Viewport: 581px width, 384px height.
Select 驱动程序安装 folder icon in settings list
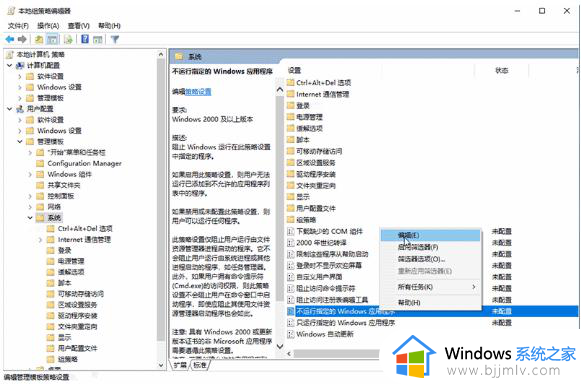coord(291,174)
